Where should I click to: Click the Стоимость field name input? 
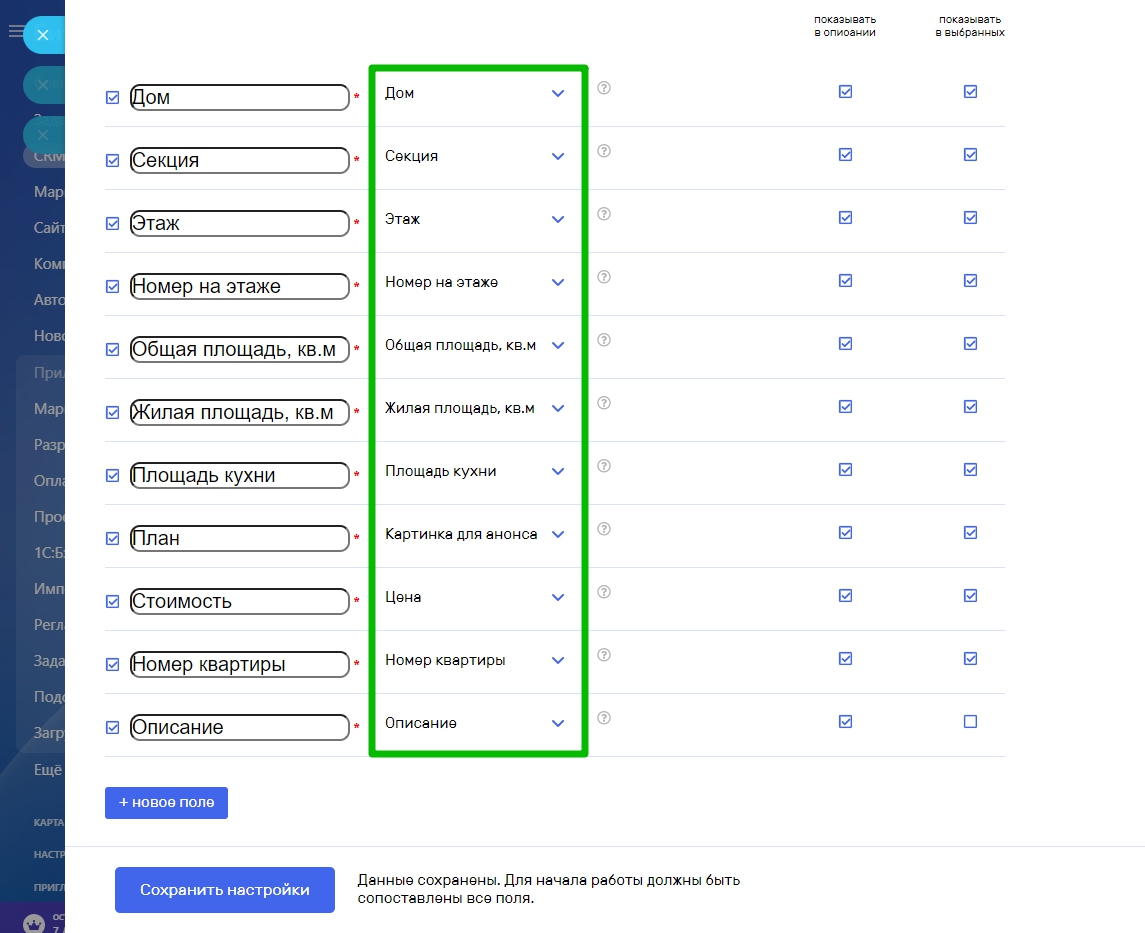pos(240,601)
